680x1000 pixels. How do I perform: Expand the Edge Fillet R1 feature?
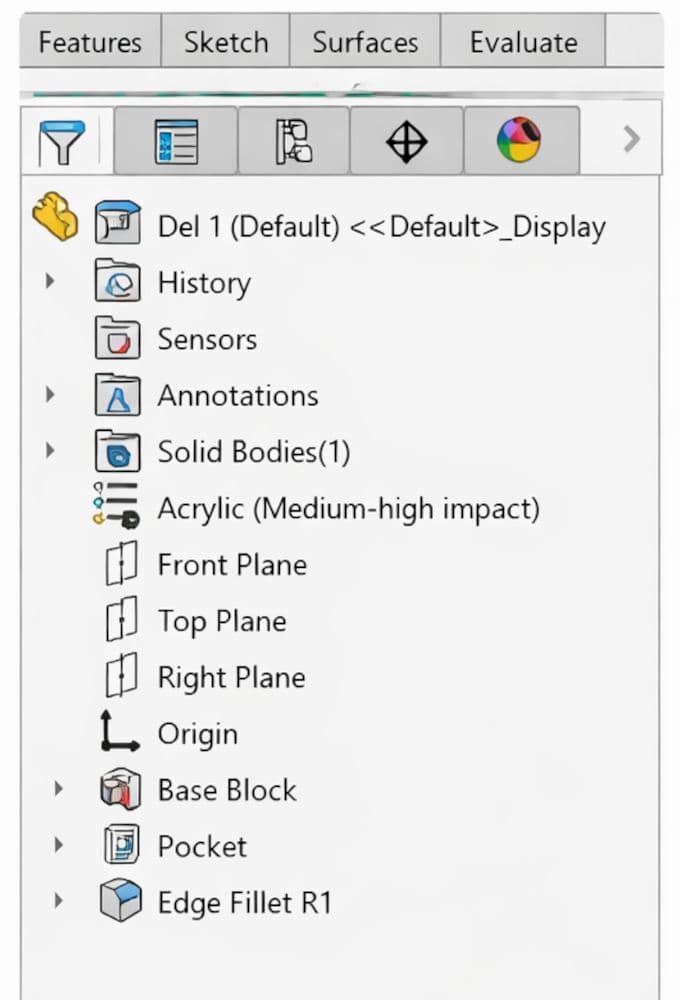(x=57, y=902)
